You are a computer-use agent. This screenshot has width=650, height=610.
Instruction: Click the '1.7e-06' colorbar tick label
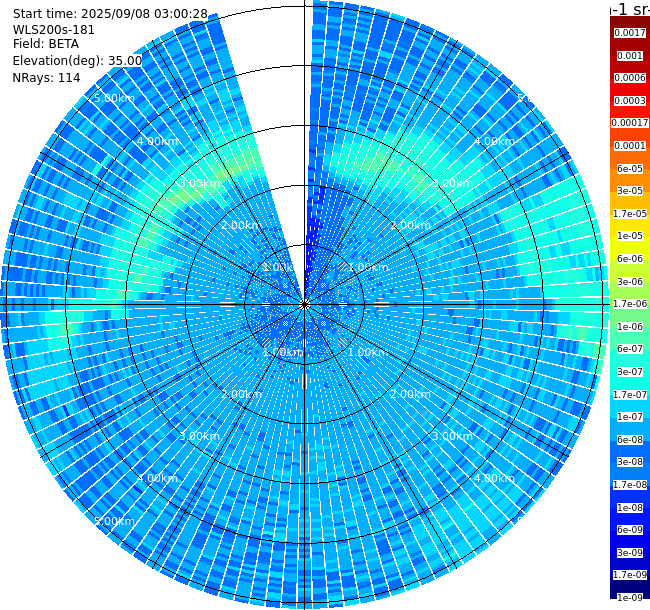(x=630, y=304)
